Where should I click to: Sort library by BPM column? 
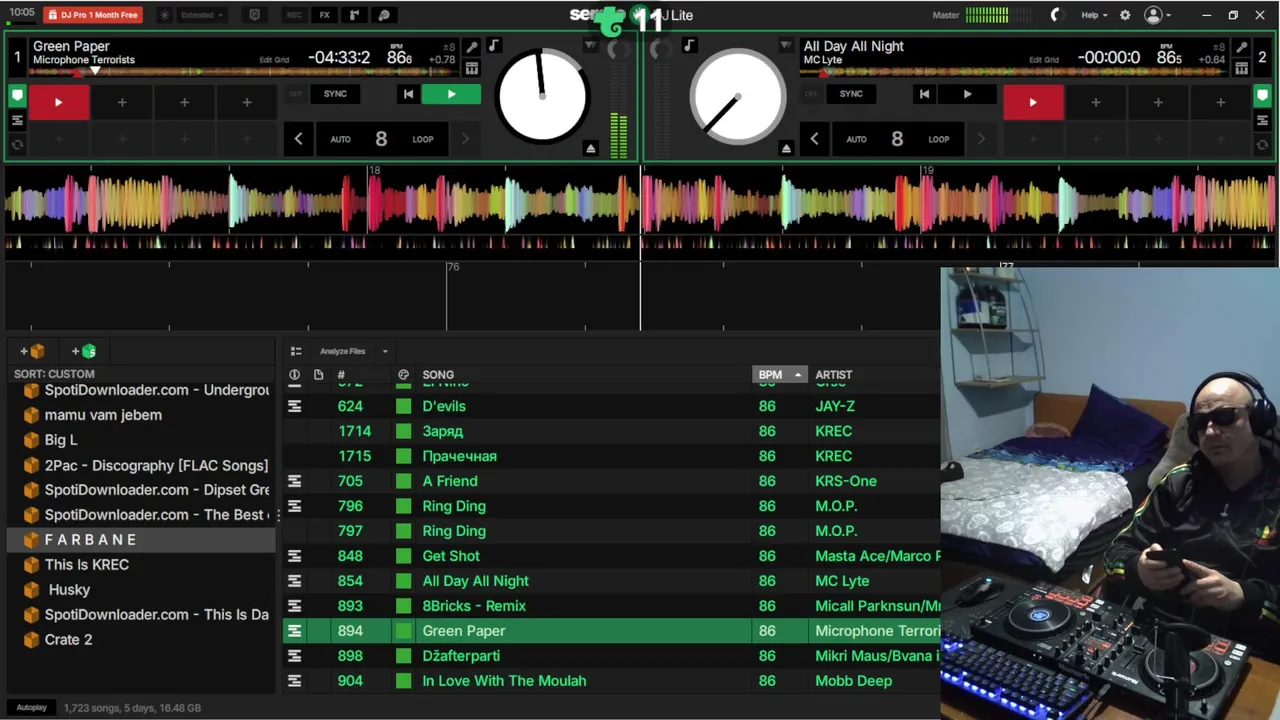[779, 375]
